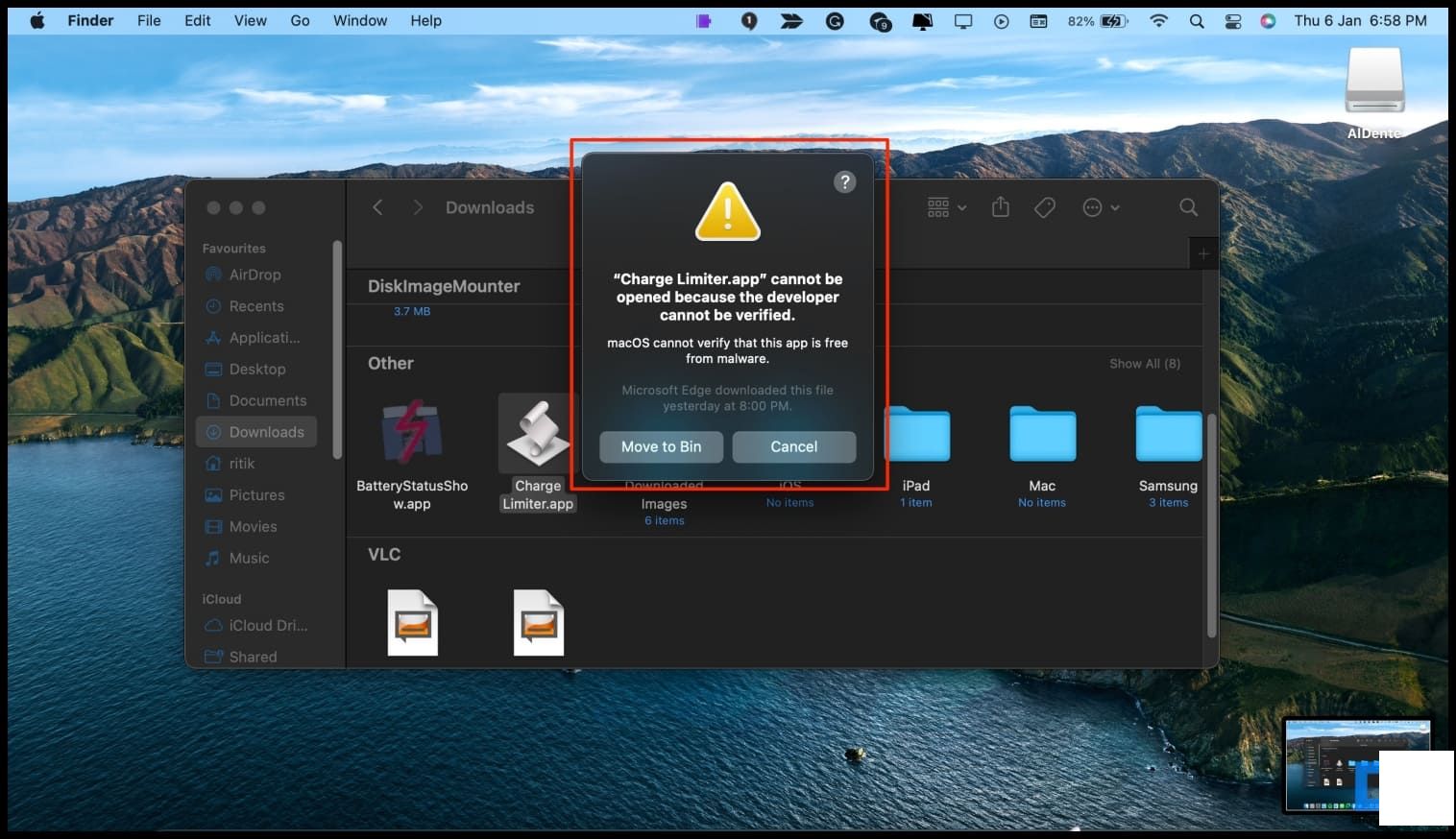Click the Share icon in Finder toolbar
This screenshot has height=839, width=1456.
coord(1001,207)
